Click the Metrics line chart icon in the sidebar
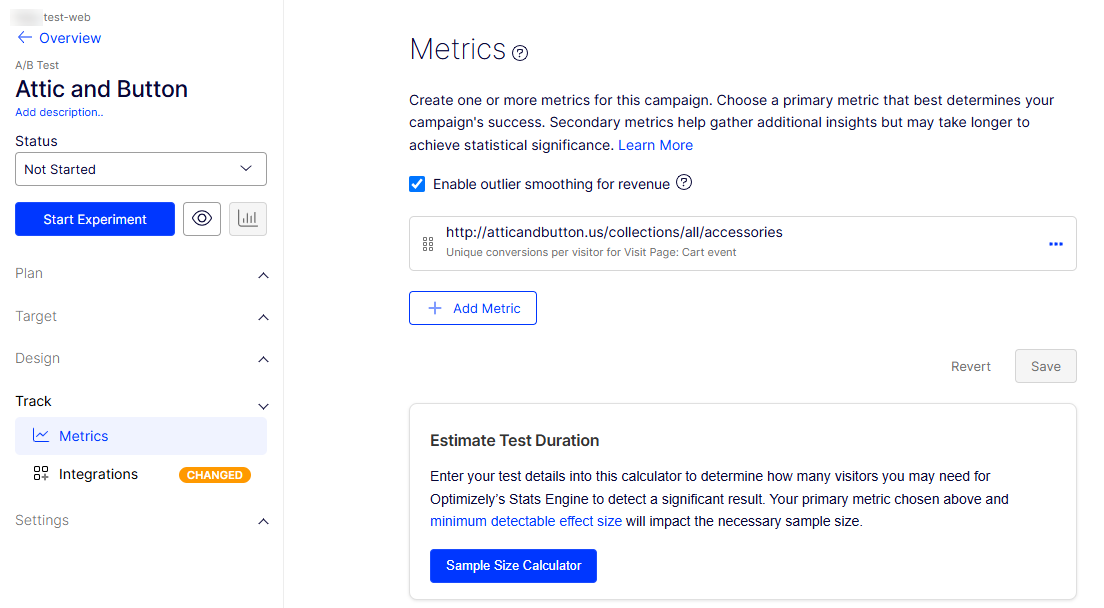This screenshot has height=608, width=1104. click(x=41, y=436)
